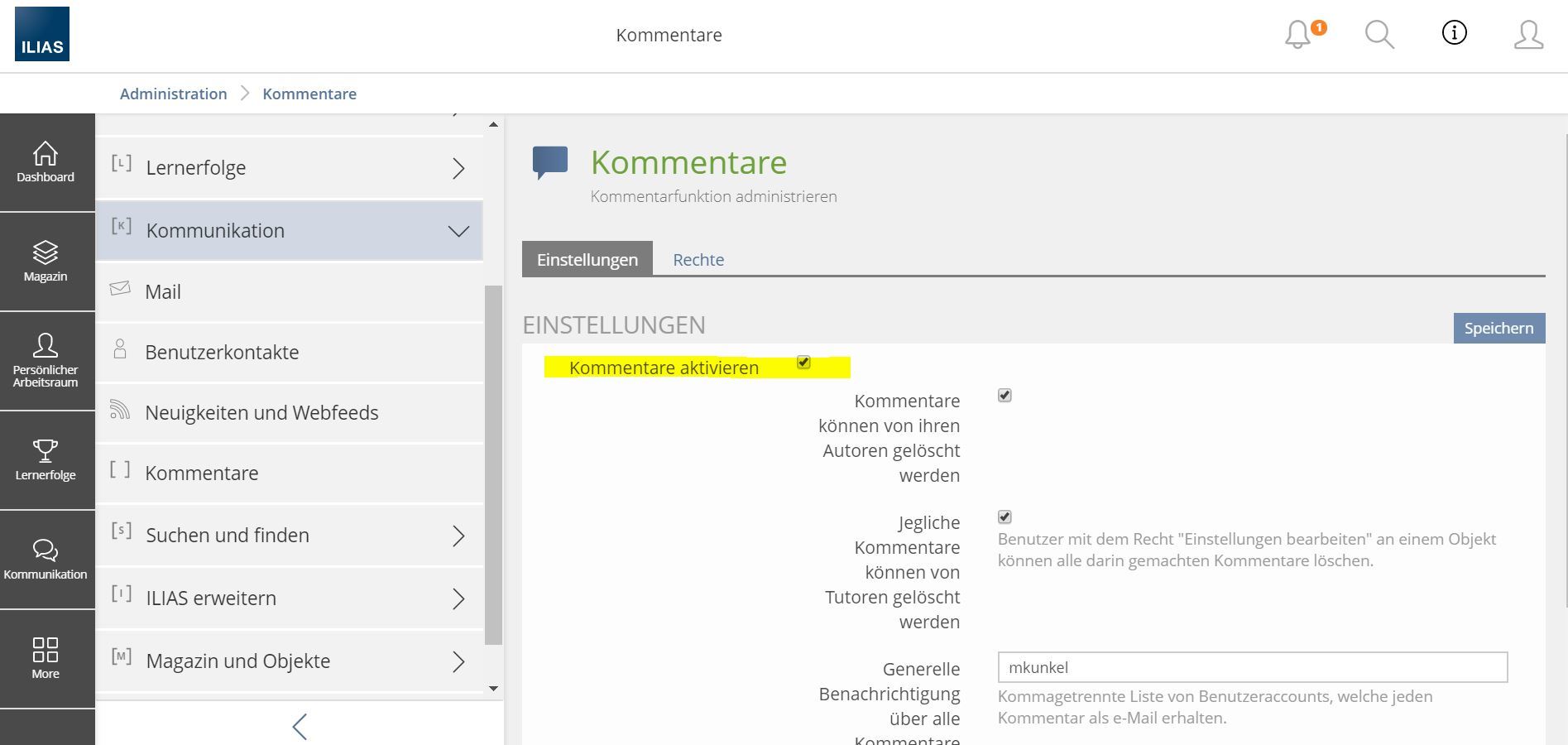Select the Einstellungen tab
1568x745 pixels.
[x=587, y=260]
